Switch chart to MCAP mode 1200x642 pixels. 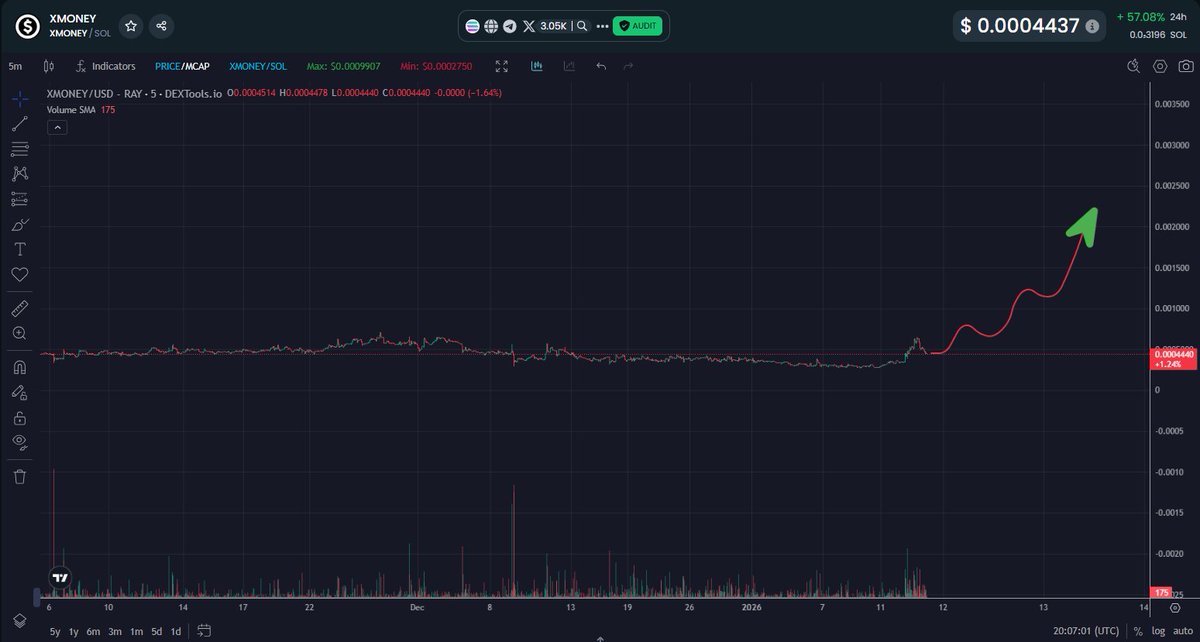196,66
